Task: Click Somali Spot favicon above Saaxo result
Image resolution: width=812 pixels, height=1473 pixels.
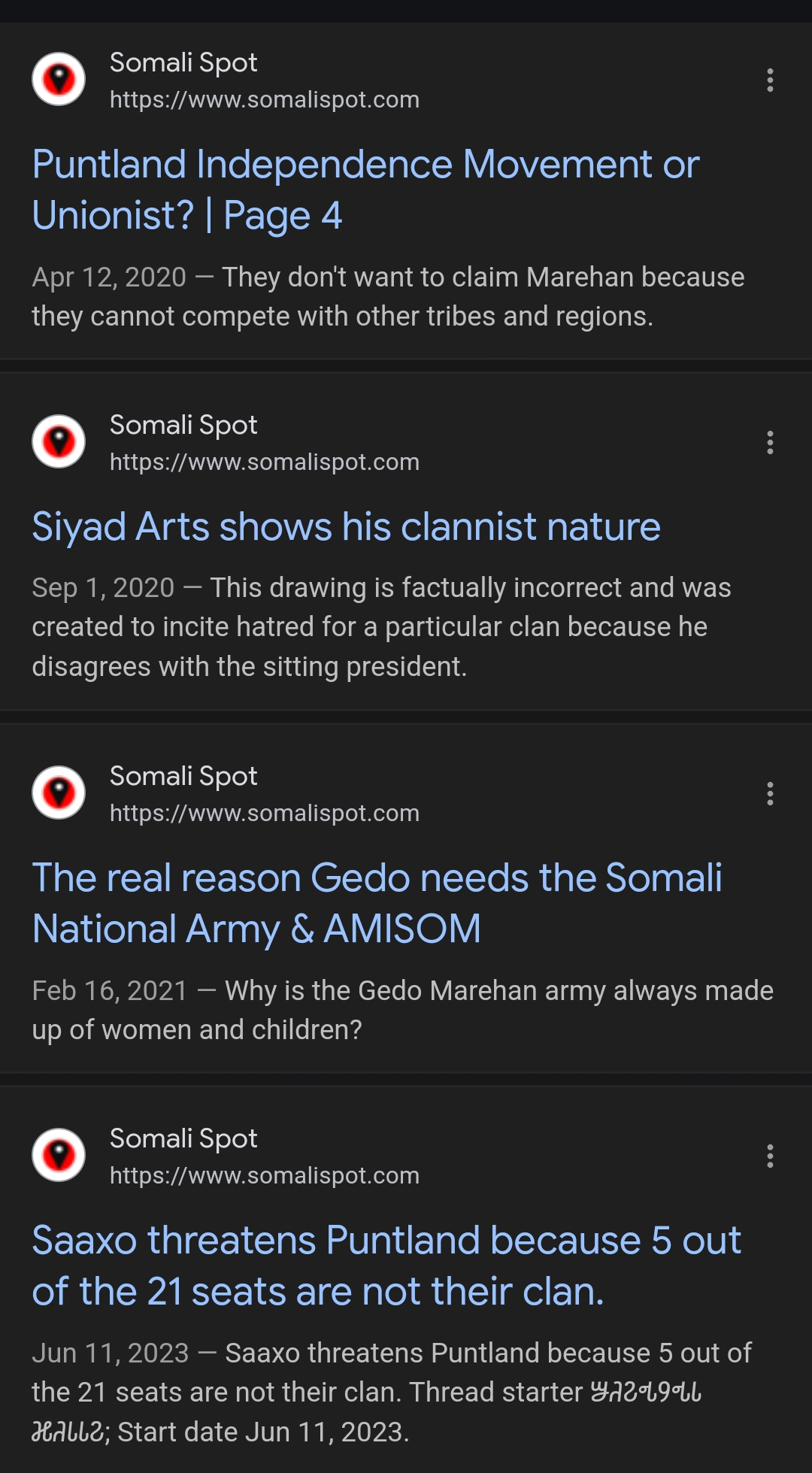Action: (59, 1156)
